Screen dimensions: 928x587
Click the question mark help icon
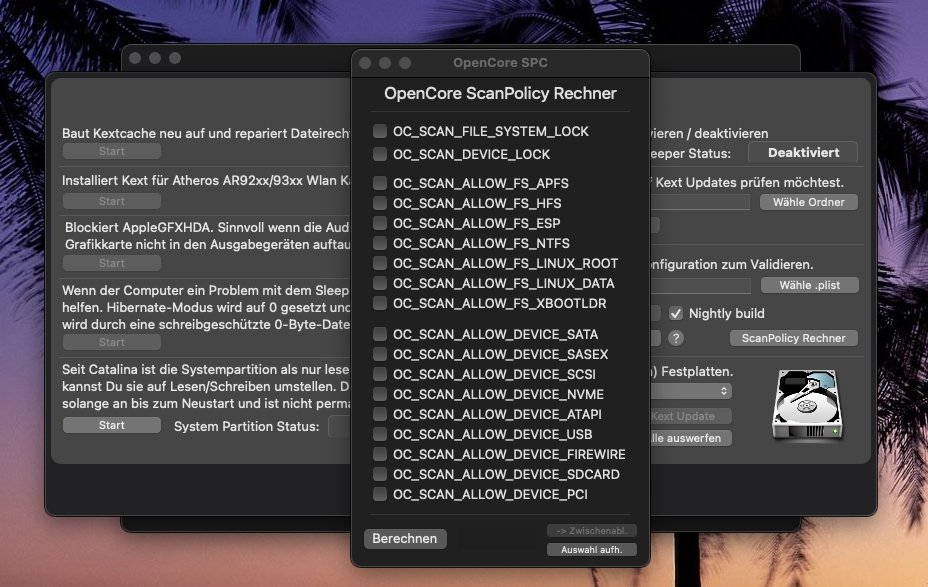pos(675,338)
